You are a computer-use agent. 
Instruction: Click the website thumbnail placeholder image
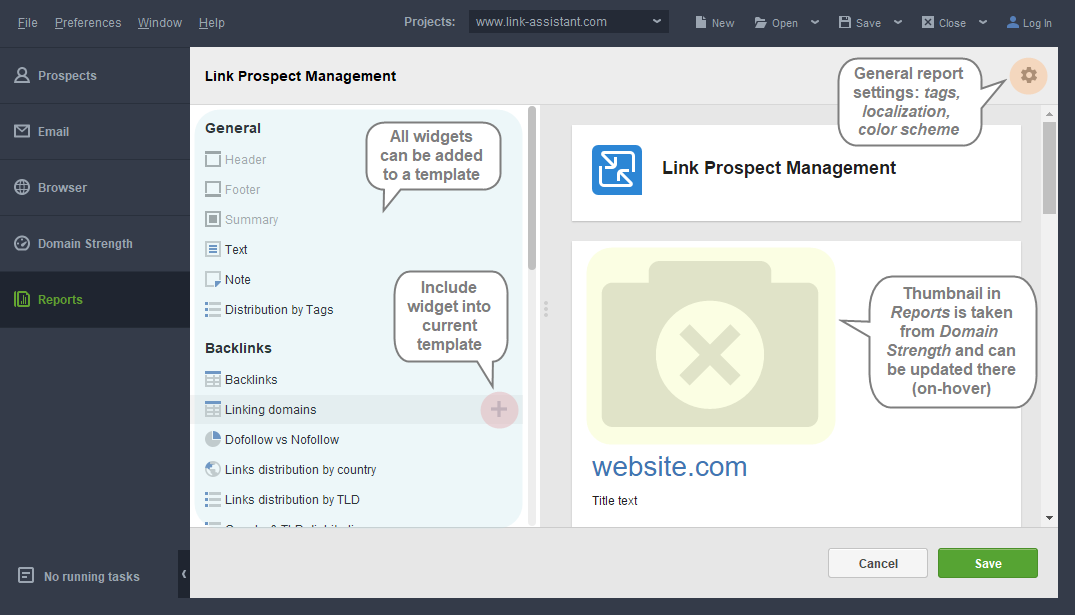pos(710,346)
